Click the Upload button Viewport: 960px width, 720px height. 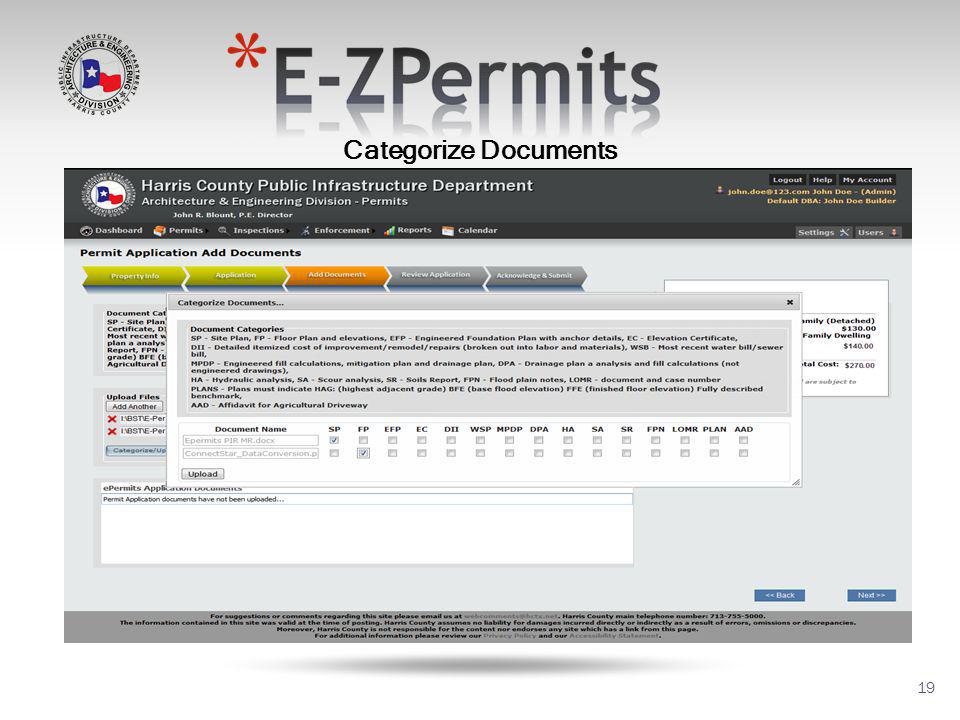coord(203,474)
